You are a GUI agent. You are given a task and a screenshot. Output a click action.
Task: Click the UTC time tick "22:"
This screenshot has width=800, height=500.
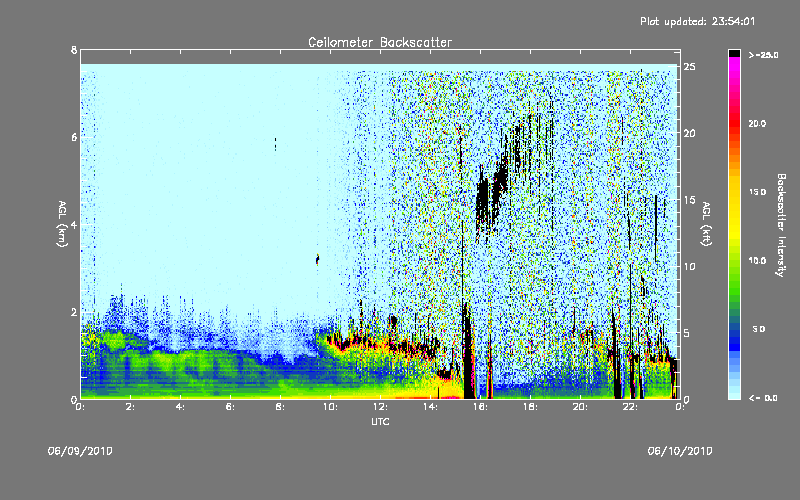click(x=630, y=407)
